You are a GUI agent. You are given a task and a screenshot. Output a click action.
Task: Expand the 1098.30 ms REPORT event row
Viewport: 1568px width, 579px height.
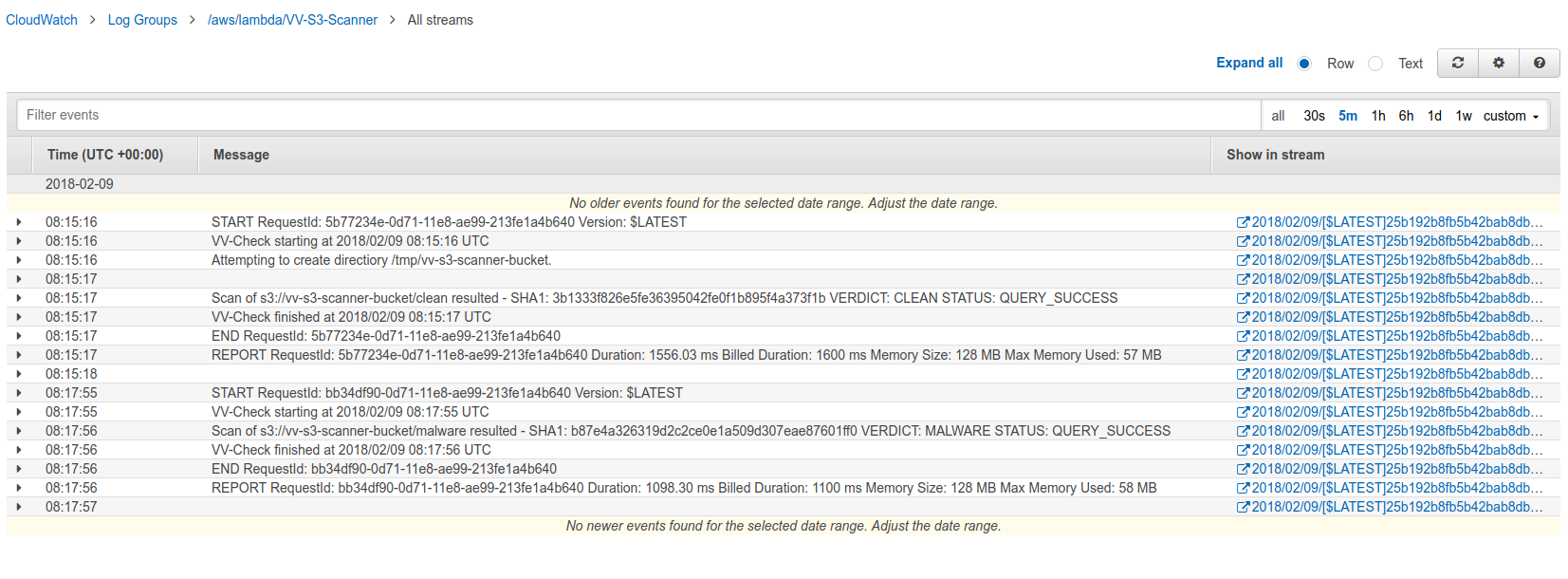(x=18, y=488)
